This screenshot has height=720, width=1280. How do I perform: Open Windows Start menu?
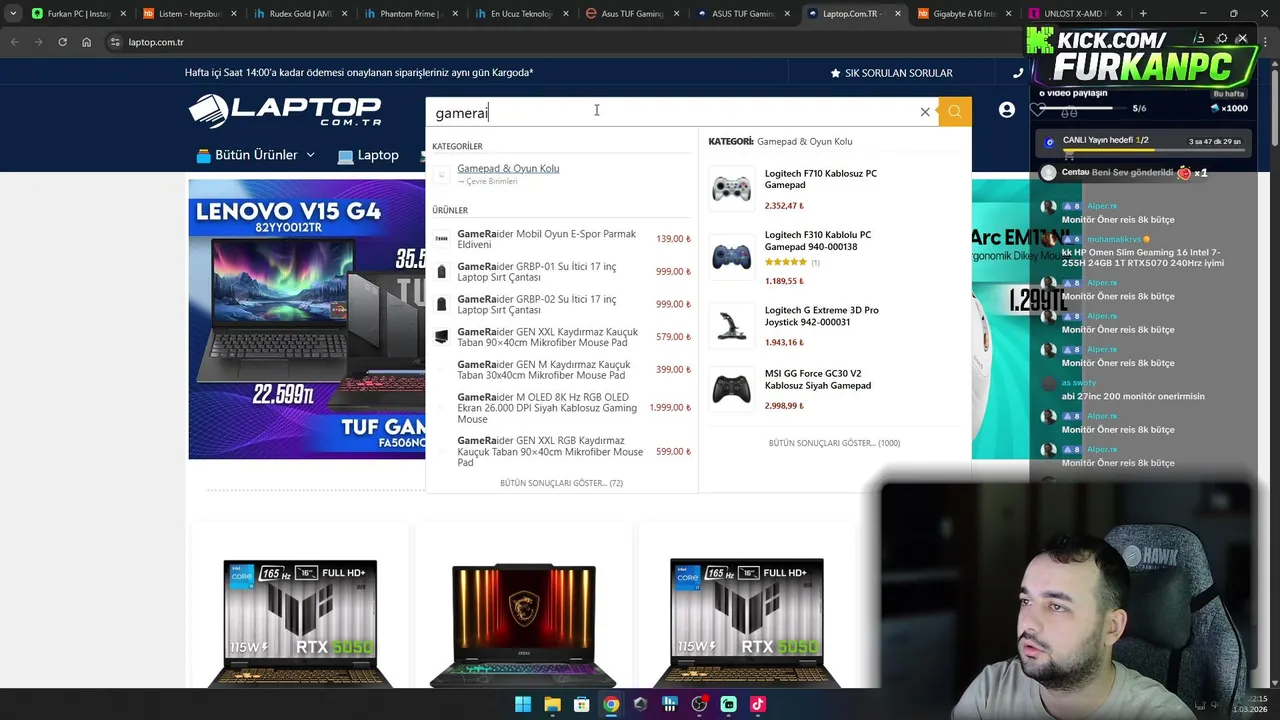click(x=523, y=704)
